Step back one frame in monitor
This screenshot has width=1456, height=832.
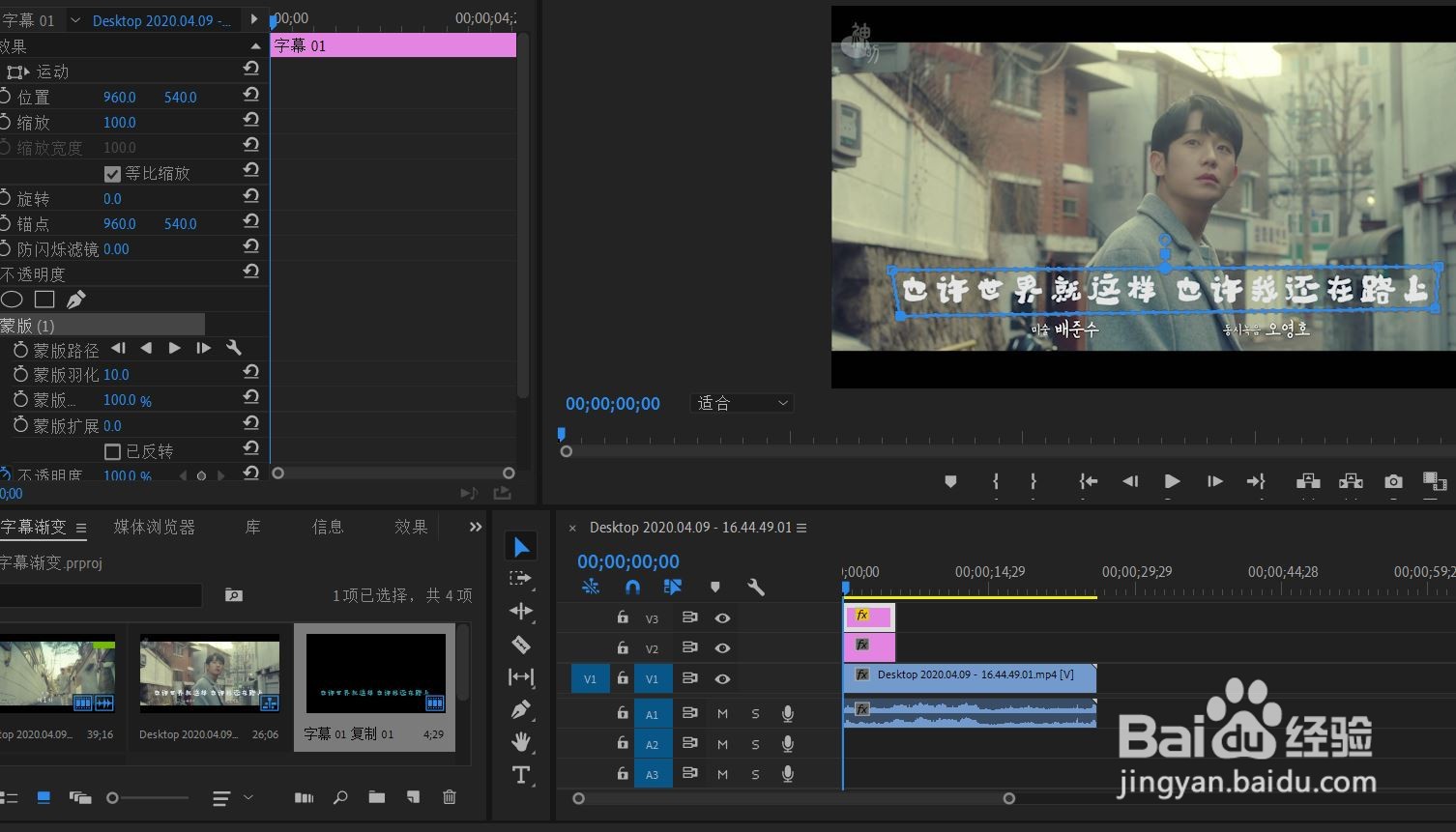[x=1129, y=481]
